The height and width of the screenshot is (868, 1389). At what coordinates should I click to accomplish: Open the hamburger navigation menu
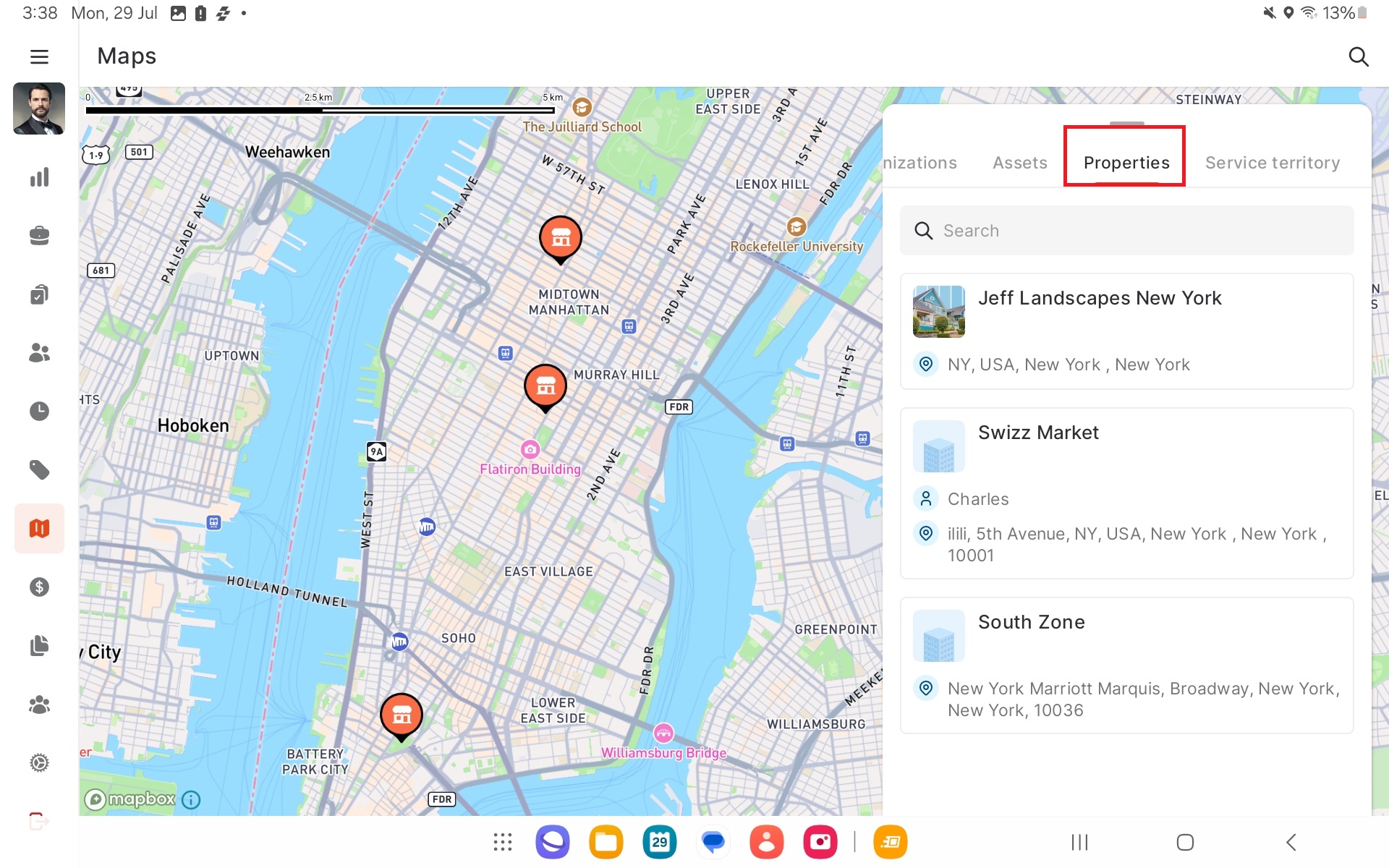[x=39, y=56]
